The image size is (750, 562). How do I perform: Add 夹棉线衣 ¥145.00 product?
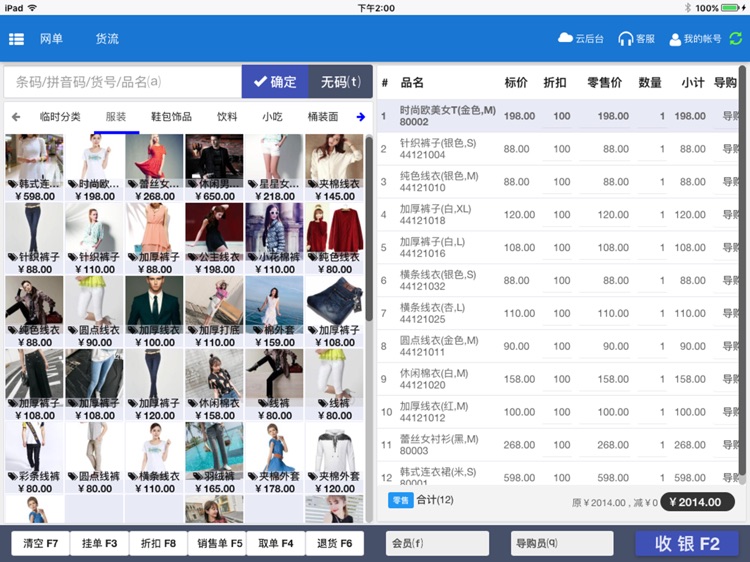(x=334, y=167)
